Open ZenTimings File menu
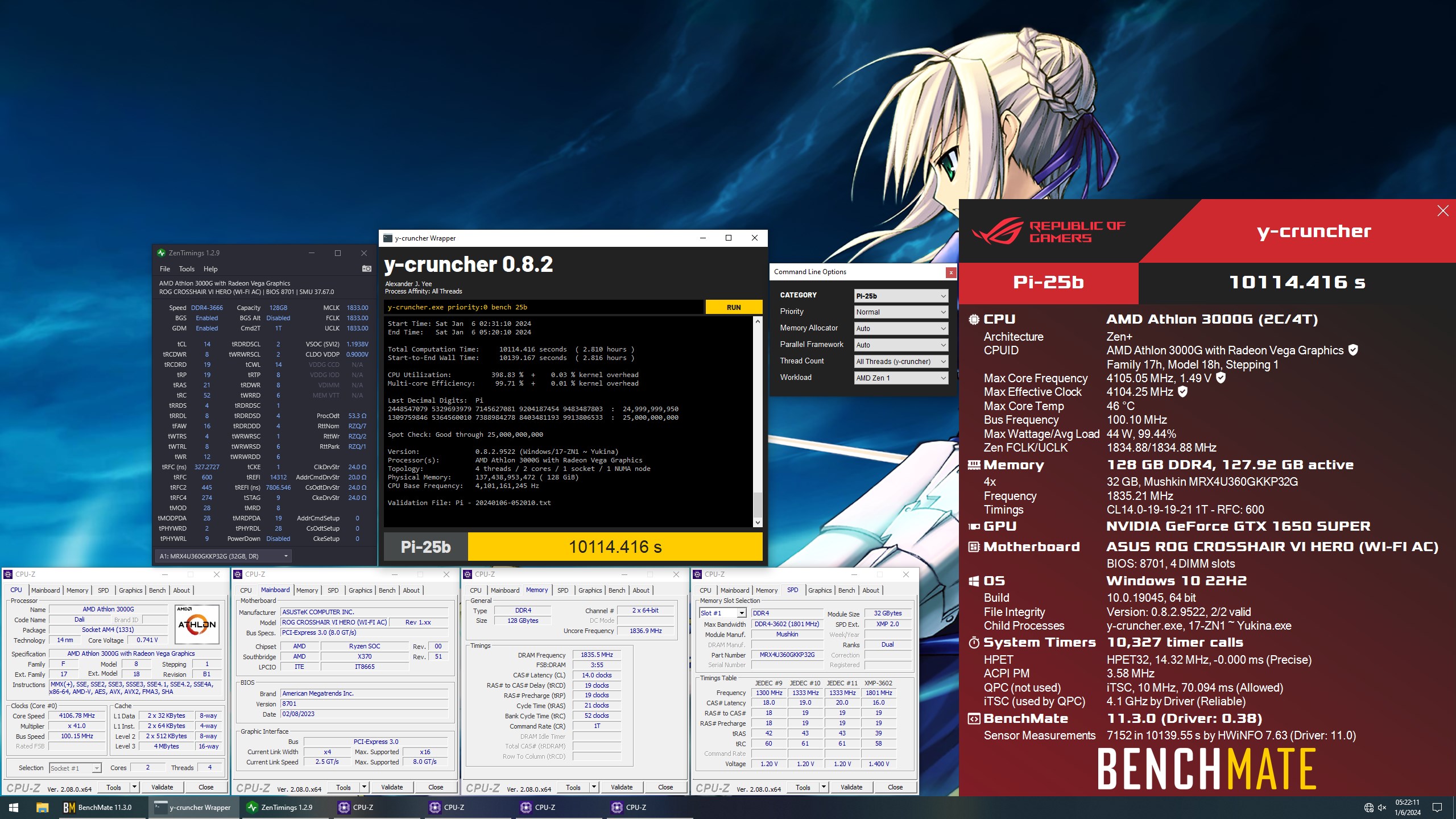 pos(165,269)
